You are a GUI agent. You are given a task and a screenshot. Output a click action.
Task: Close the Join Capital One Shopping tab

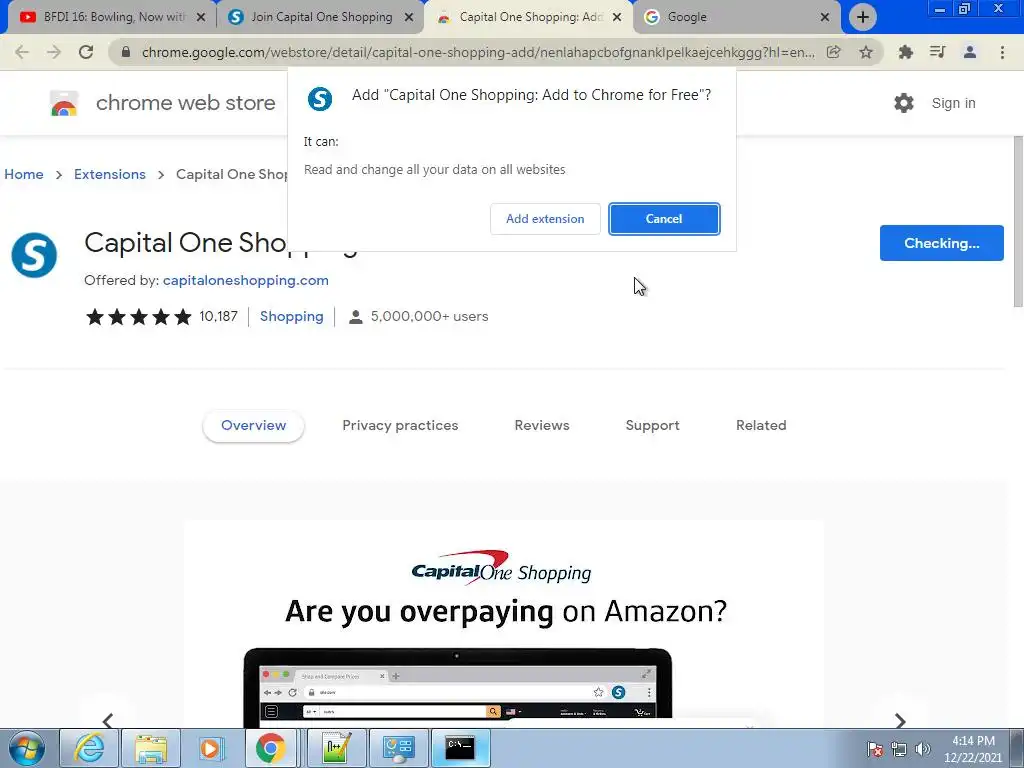point(409,18)
